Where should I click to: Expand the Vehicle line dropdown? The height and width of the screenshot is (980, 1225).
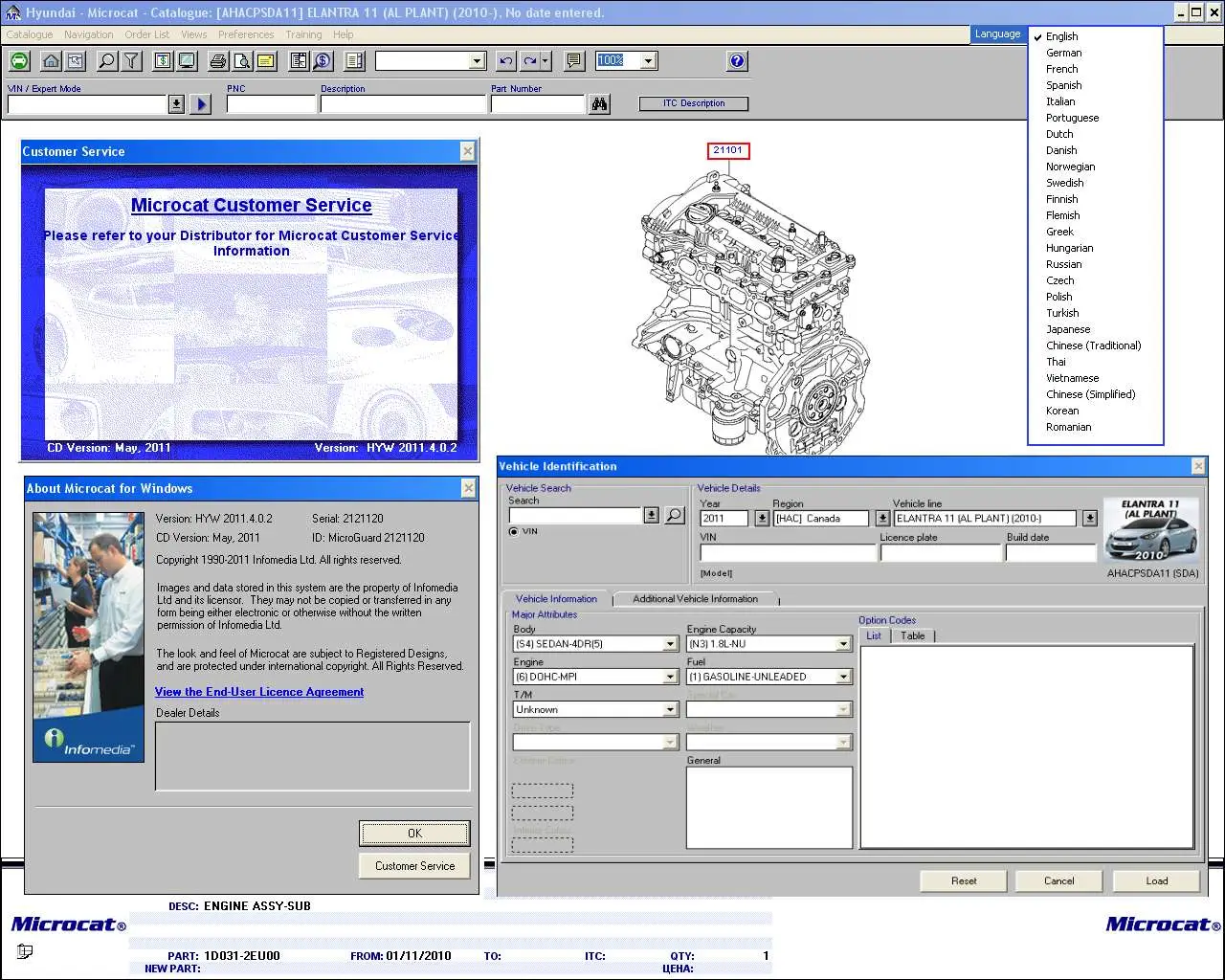[1089, 518]
